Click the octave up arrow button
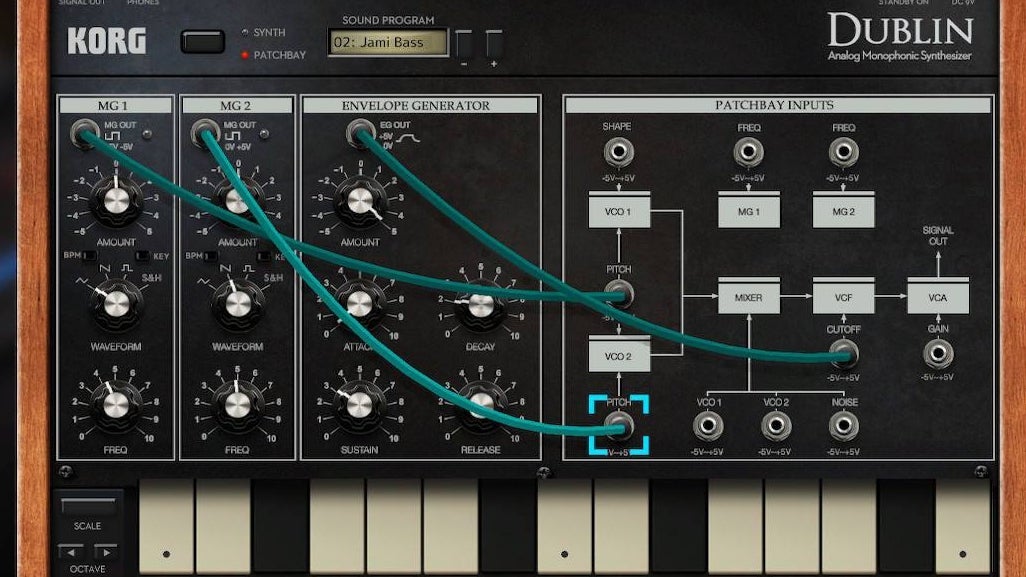 [x=106, y=551]
